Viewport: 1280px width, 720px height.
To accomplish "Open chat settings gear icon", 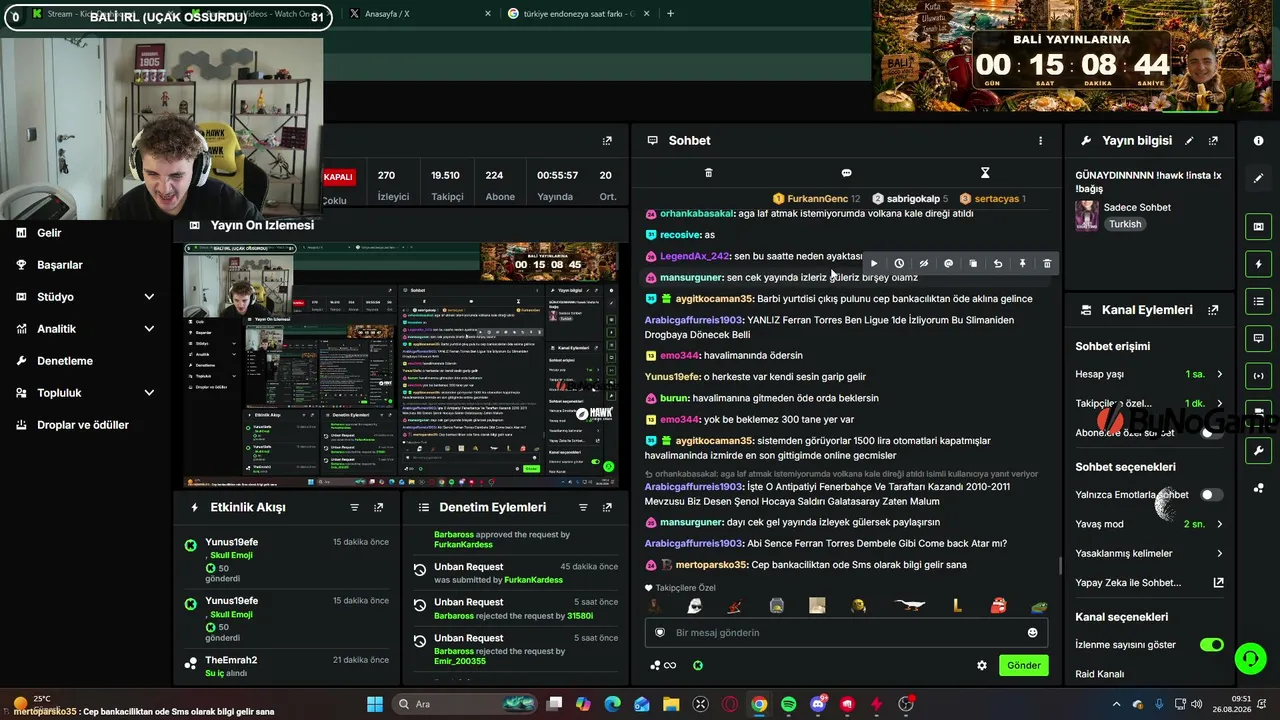I will click(x=982, y=665).
